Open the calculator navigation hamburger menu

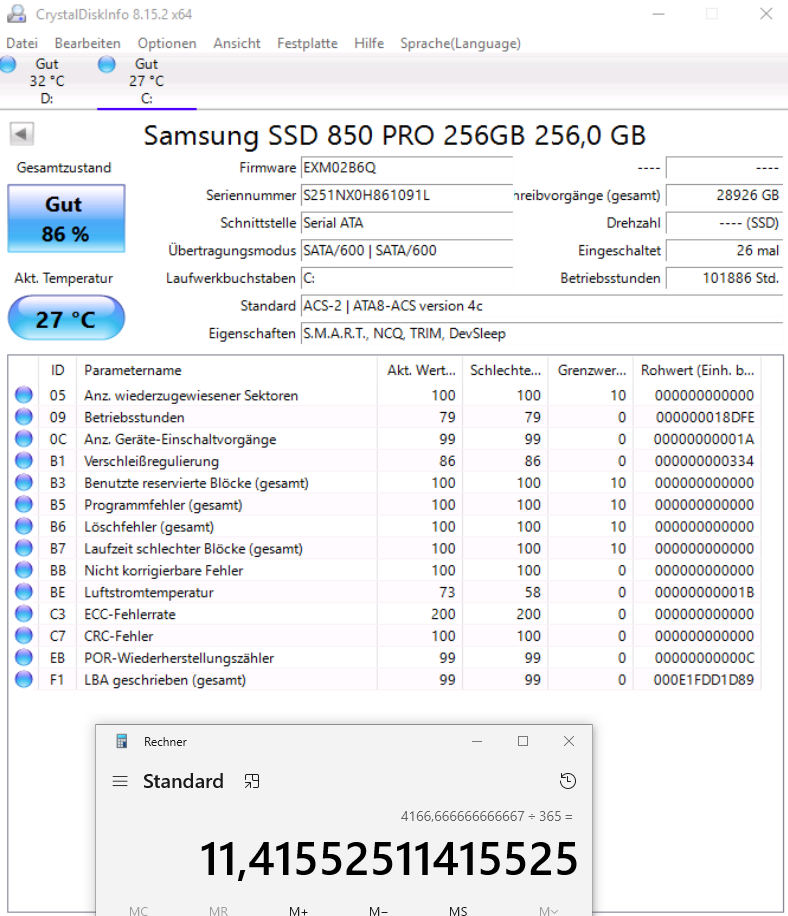pos(120,781)
